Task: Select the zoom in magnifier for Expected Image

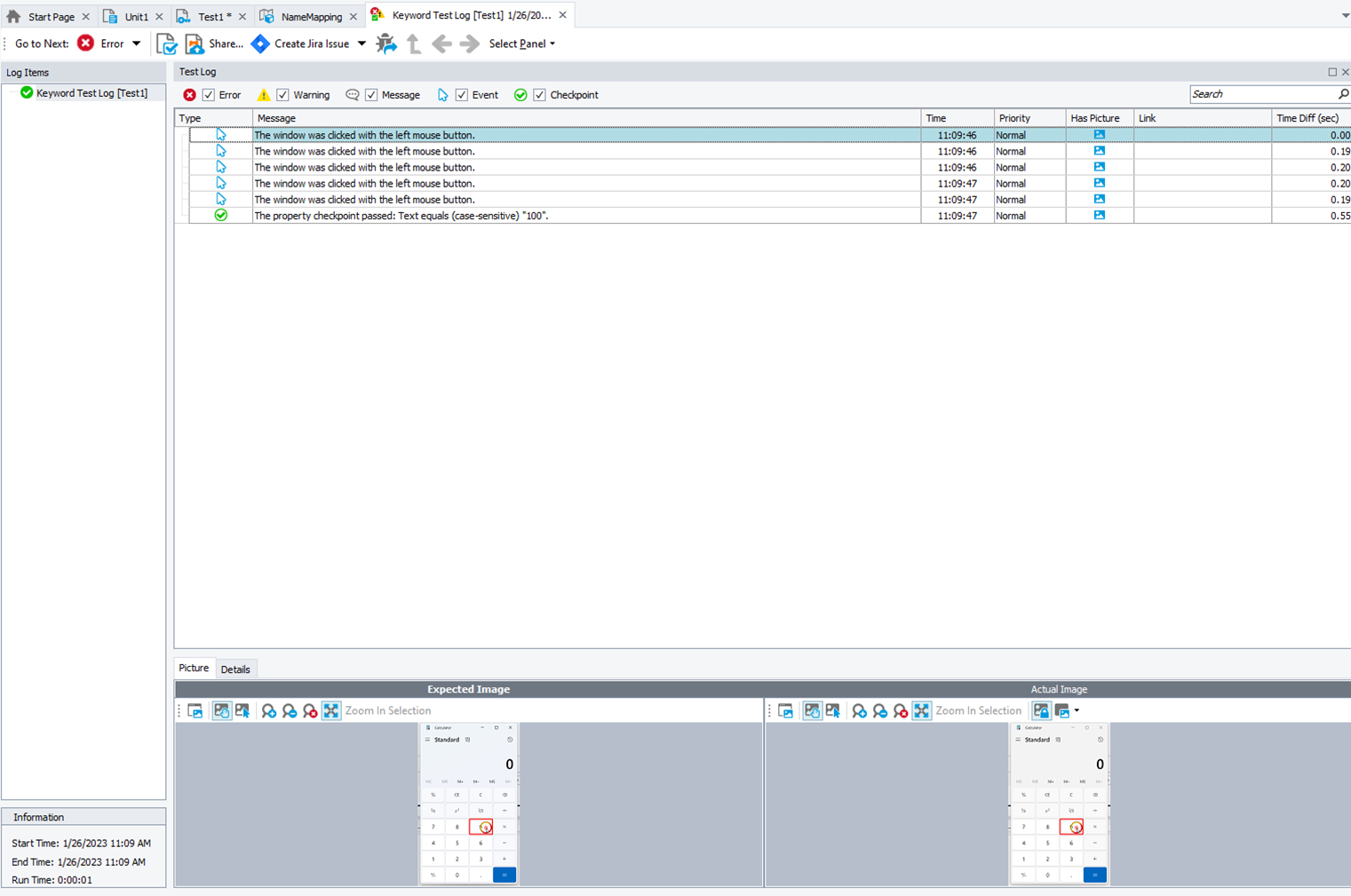Action: click(268, 710)
